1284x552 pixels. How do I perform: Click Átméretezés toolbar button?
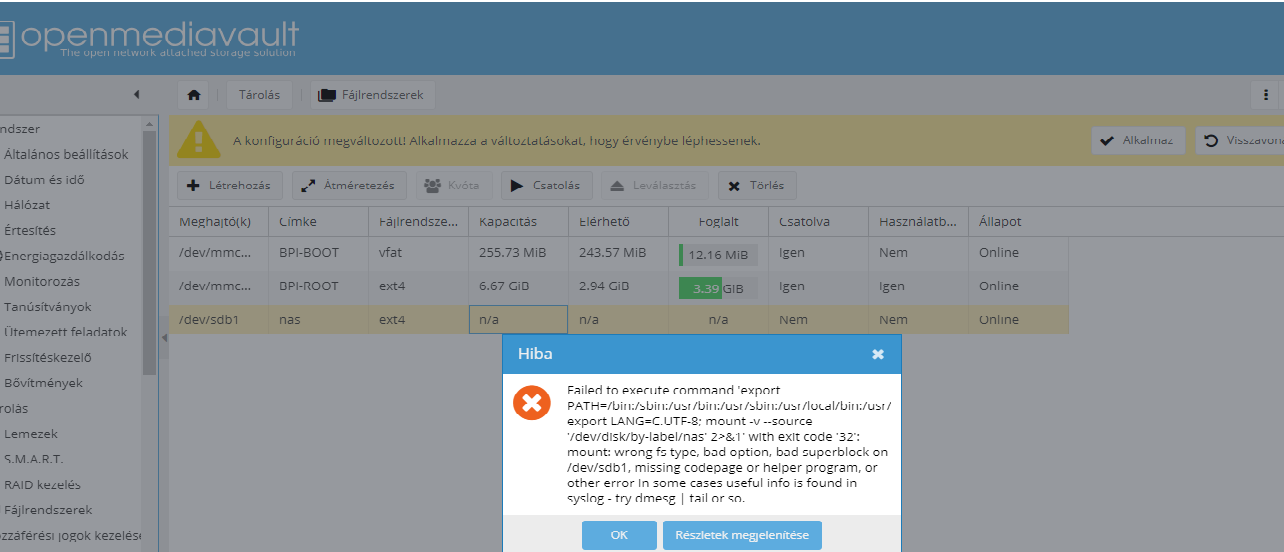(349, 185)
